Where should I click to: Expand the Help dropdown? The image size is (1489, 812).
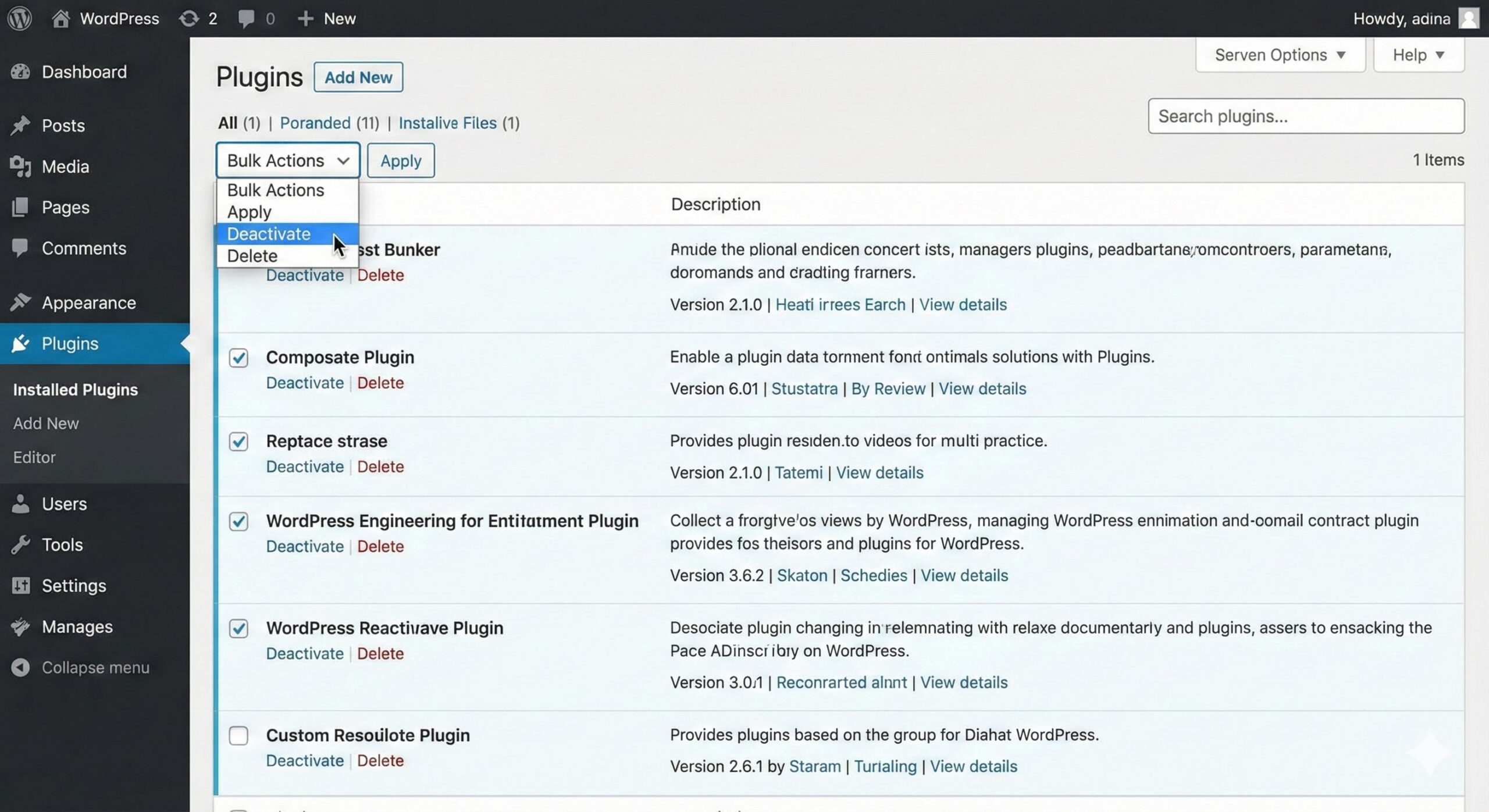point(1418,54)
